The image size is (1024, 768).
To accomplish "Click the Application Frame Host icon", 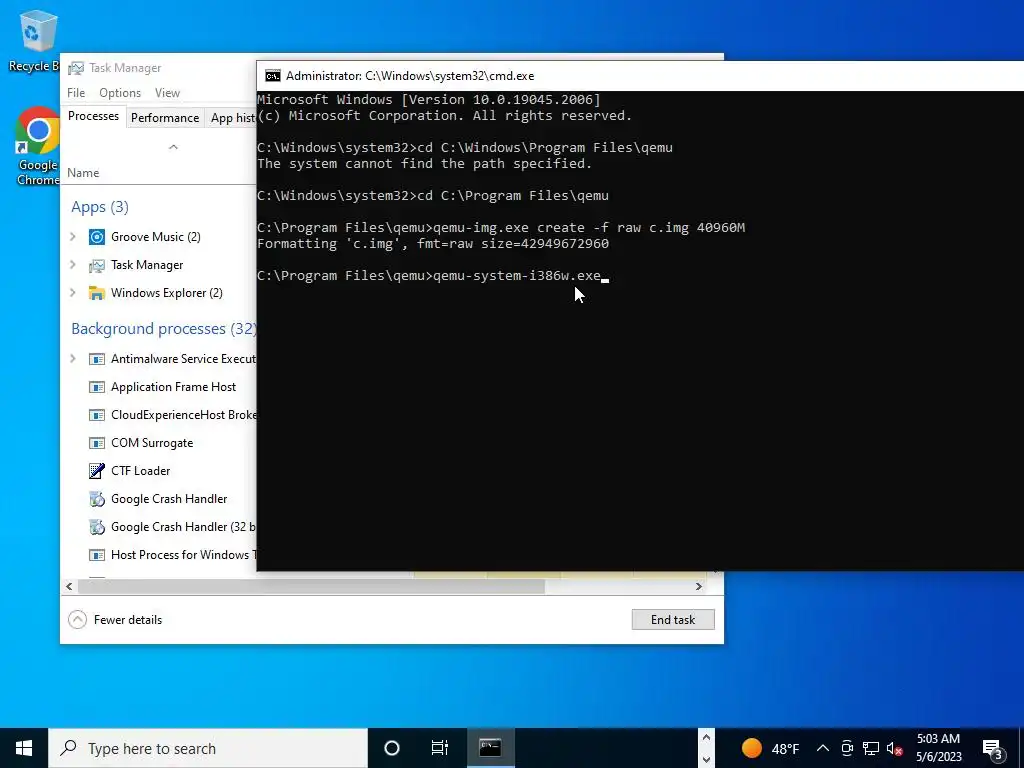I will coord(97,387).
